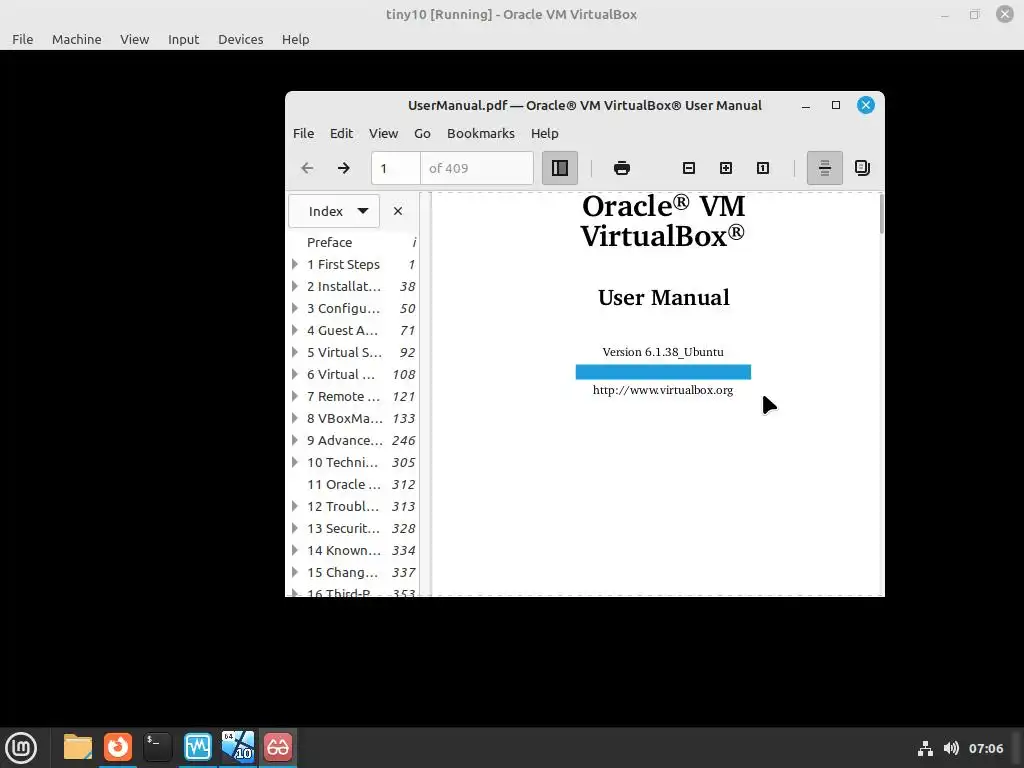
Task: Go to next page with forward arrow
Action: 344,168
